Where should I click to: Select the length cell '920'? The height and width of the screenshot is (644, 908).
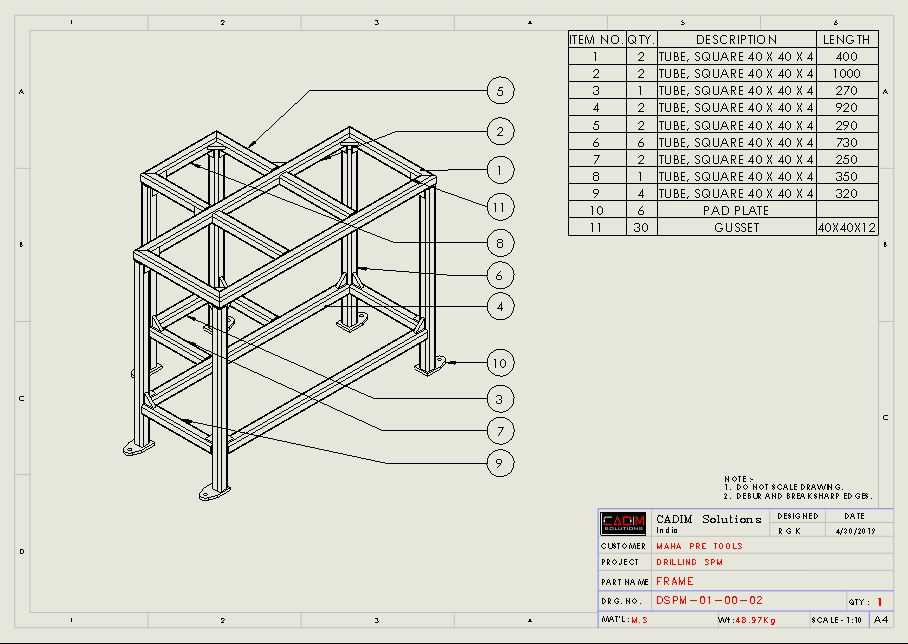(847, 108)
